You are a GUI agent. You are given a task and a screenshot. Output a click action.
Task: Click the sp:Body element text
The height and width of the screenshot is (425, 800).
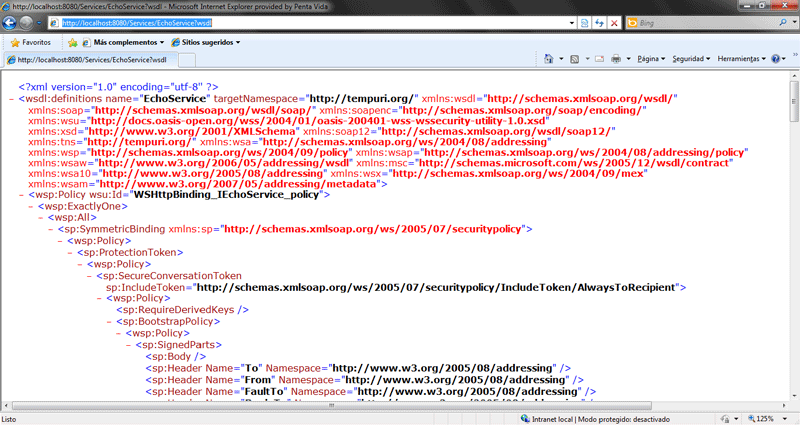pos(176,357)
